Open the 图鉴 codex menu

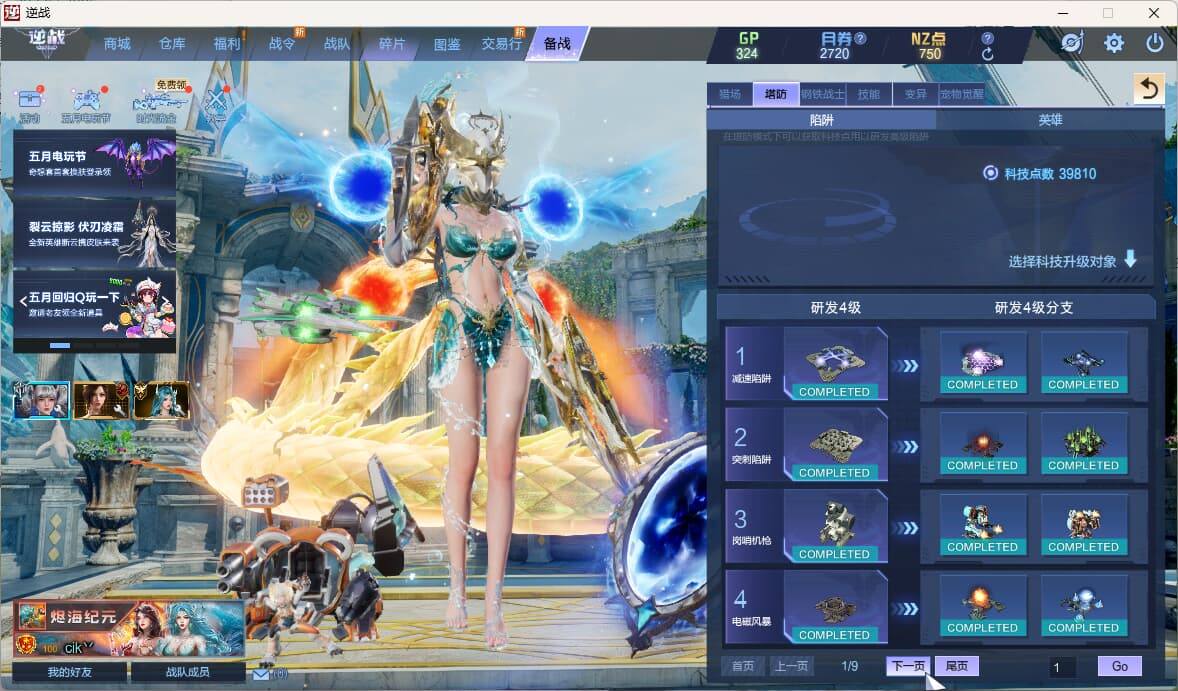click(446, 44)
